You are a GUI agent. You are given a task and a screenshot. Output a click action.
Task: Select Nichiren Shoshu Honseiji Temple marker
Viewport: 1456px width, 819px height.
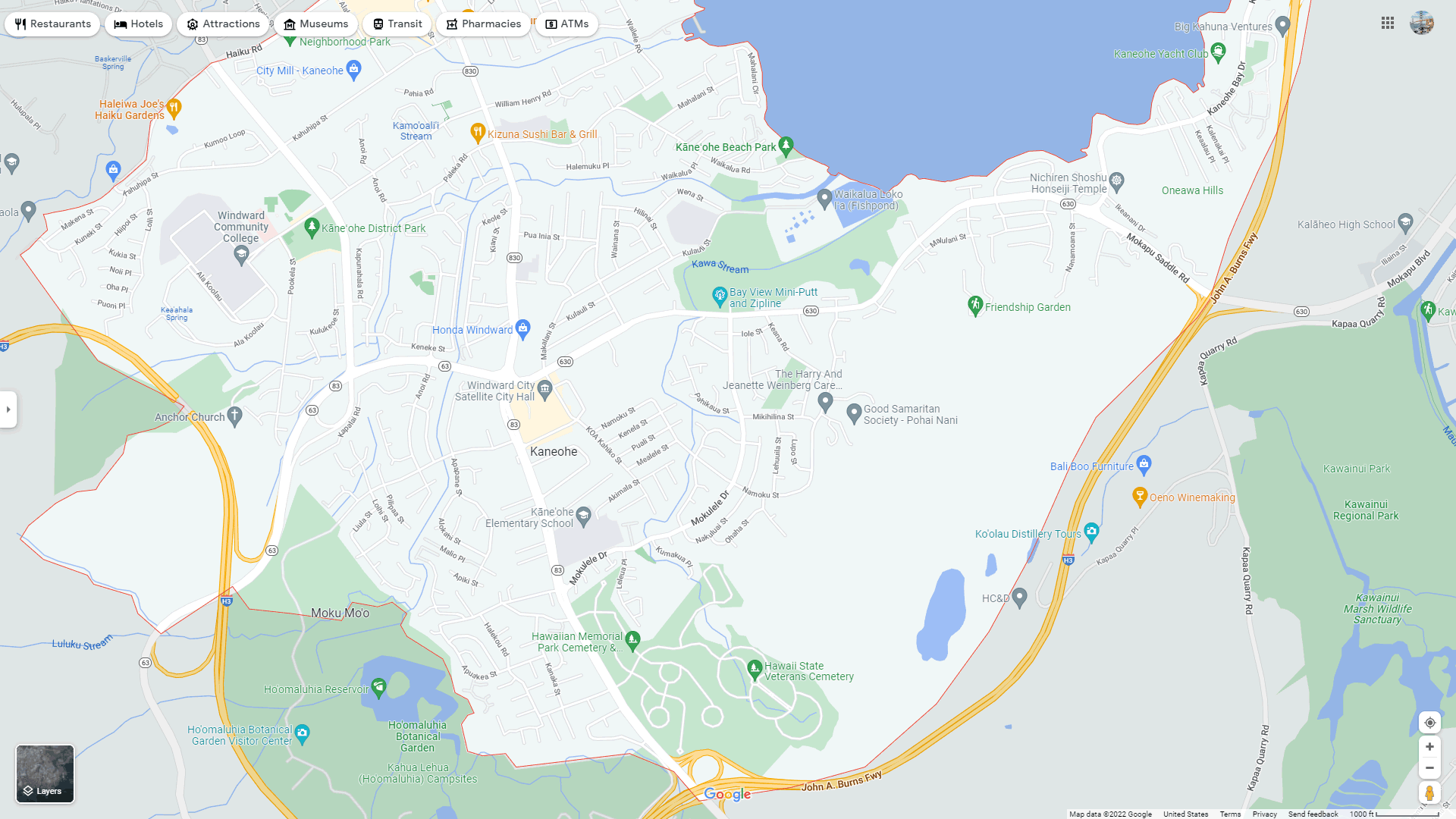point(1116,181)
